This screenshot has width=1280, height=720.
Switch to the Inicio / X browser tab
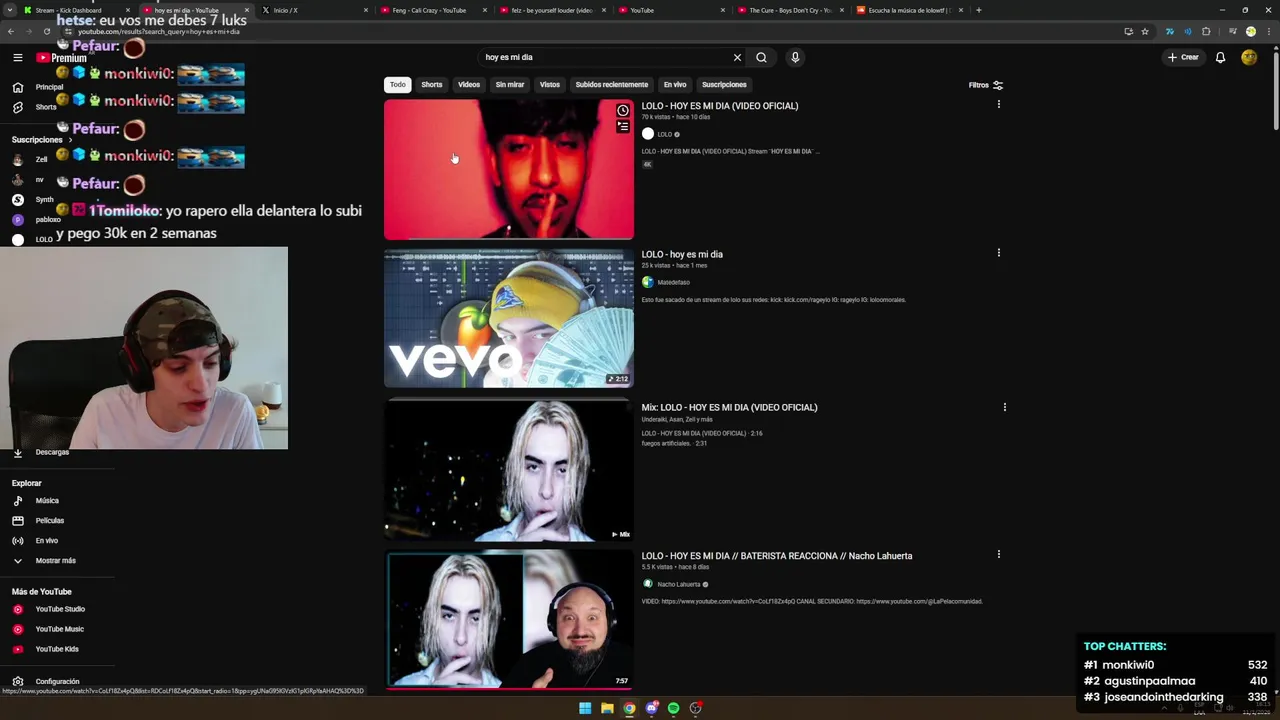click(314, 10)
